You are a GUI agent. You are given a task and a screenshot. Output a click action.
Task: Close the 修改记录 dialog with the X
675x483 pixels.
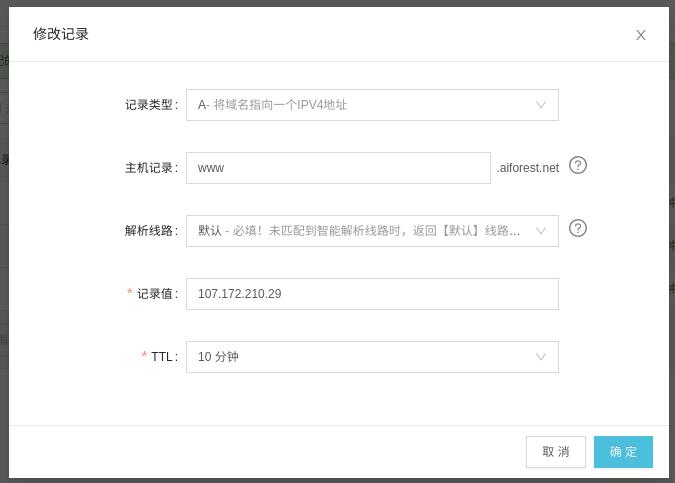click(x=641, y=35)
